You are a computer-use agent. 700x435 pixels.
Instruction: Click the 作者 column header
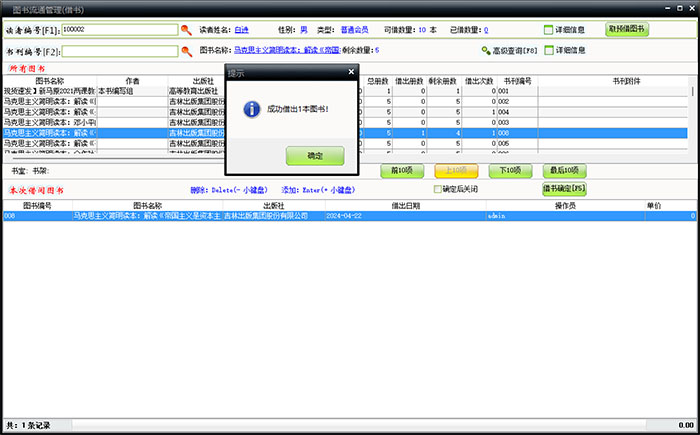click(x=132, y=81)
